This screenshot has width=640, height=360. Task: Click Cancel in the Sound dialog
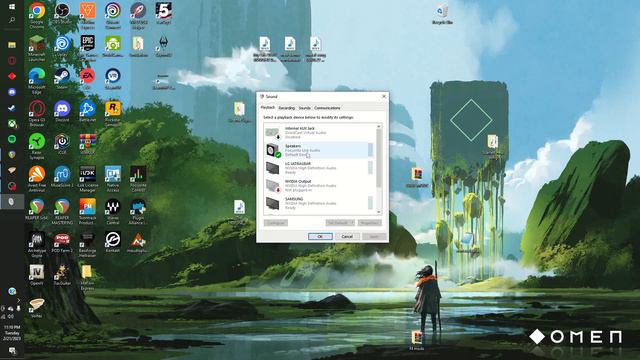tap(347, 236)
